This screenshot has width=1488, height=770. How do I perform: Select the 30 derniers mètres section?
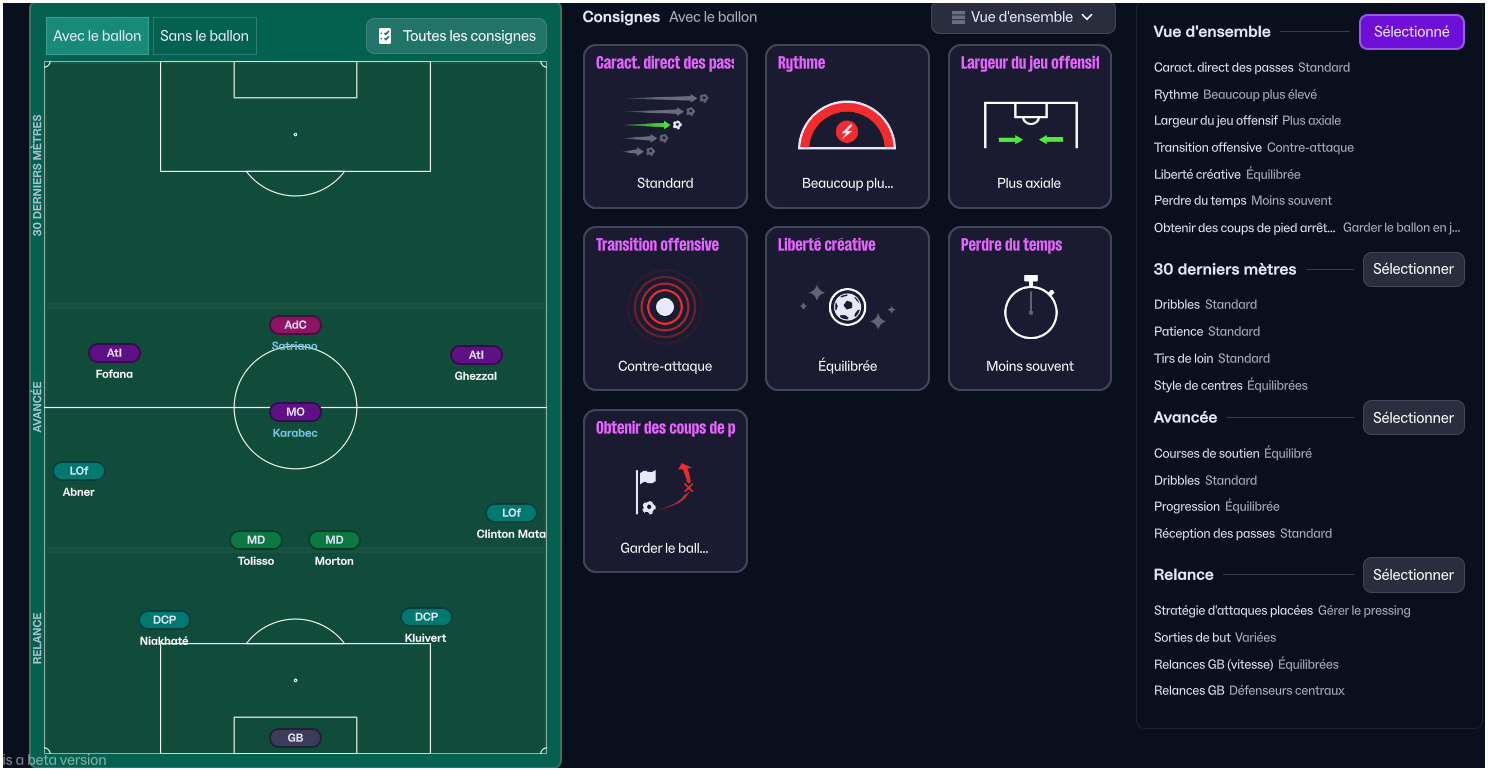pos(1413,269)
